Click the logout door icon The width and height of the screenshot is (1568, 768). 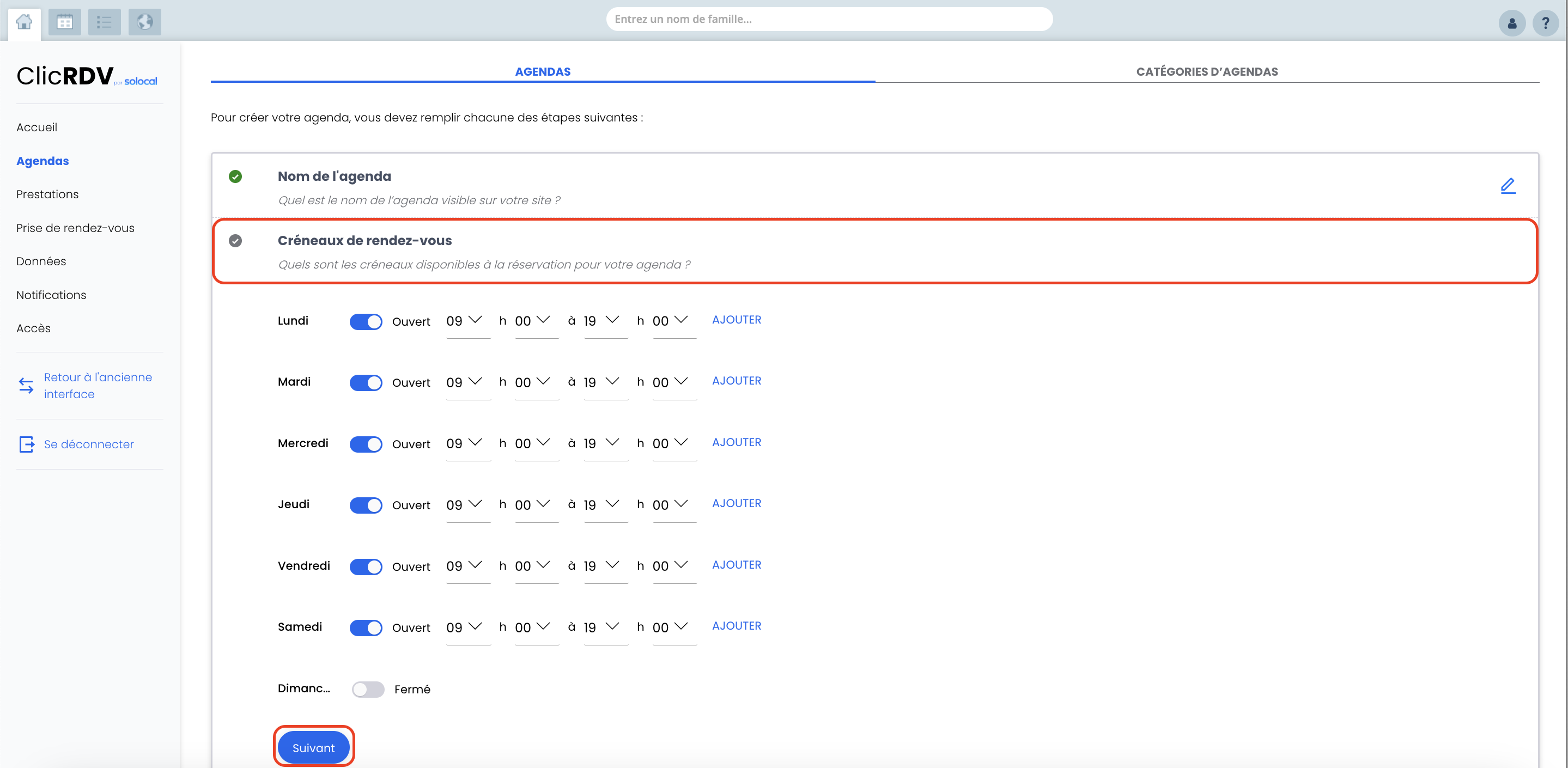coord(27,444)
